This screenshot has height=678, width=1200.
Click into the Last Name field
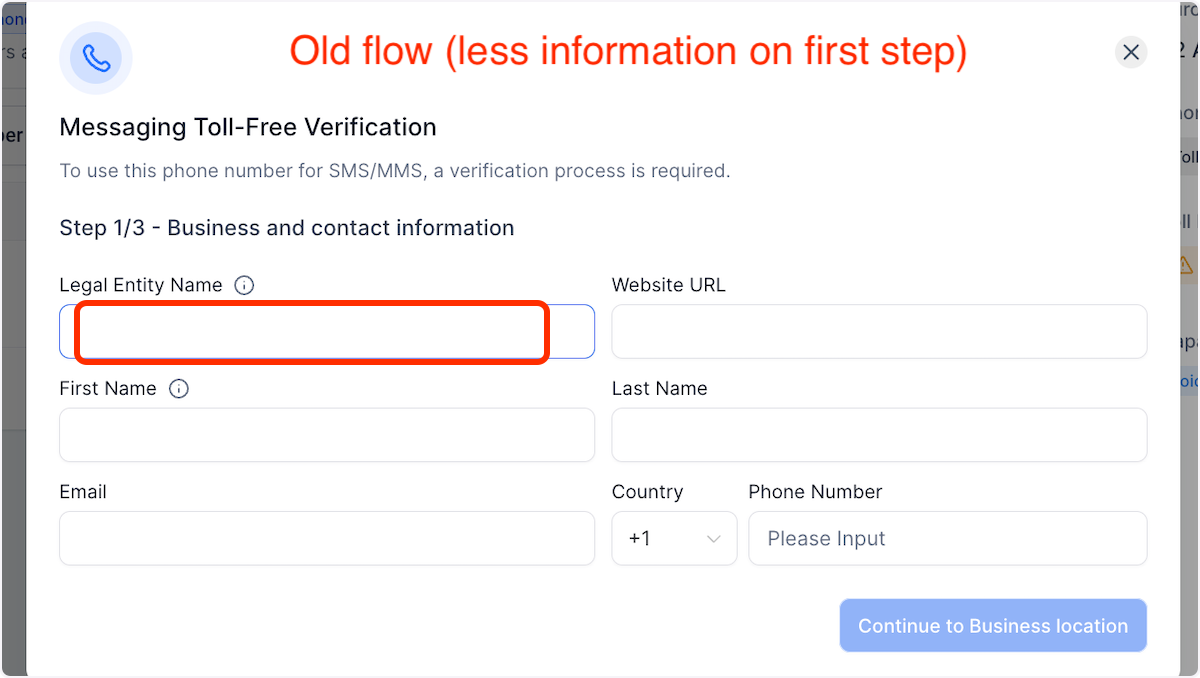(x=879, y=435)
